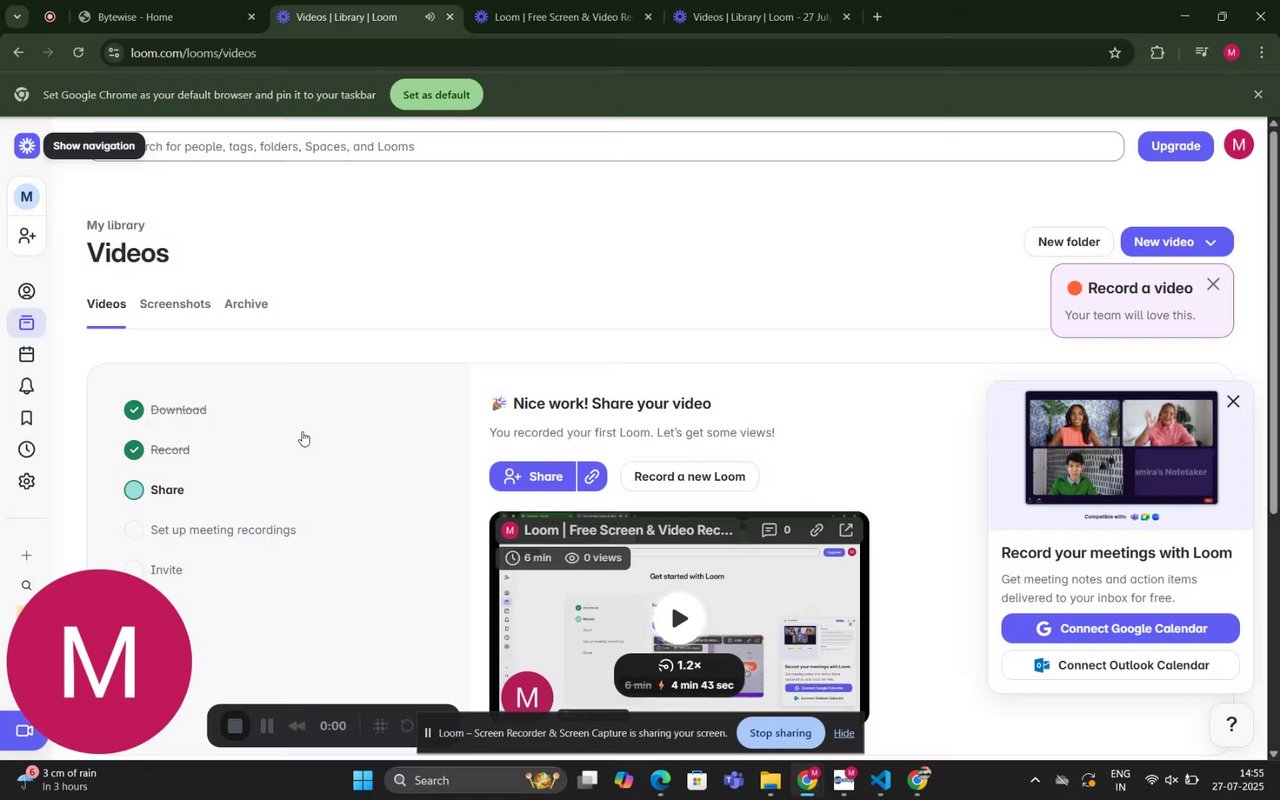Stop recording with the square stop button

click(x=235, y=726)
